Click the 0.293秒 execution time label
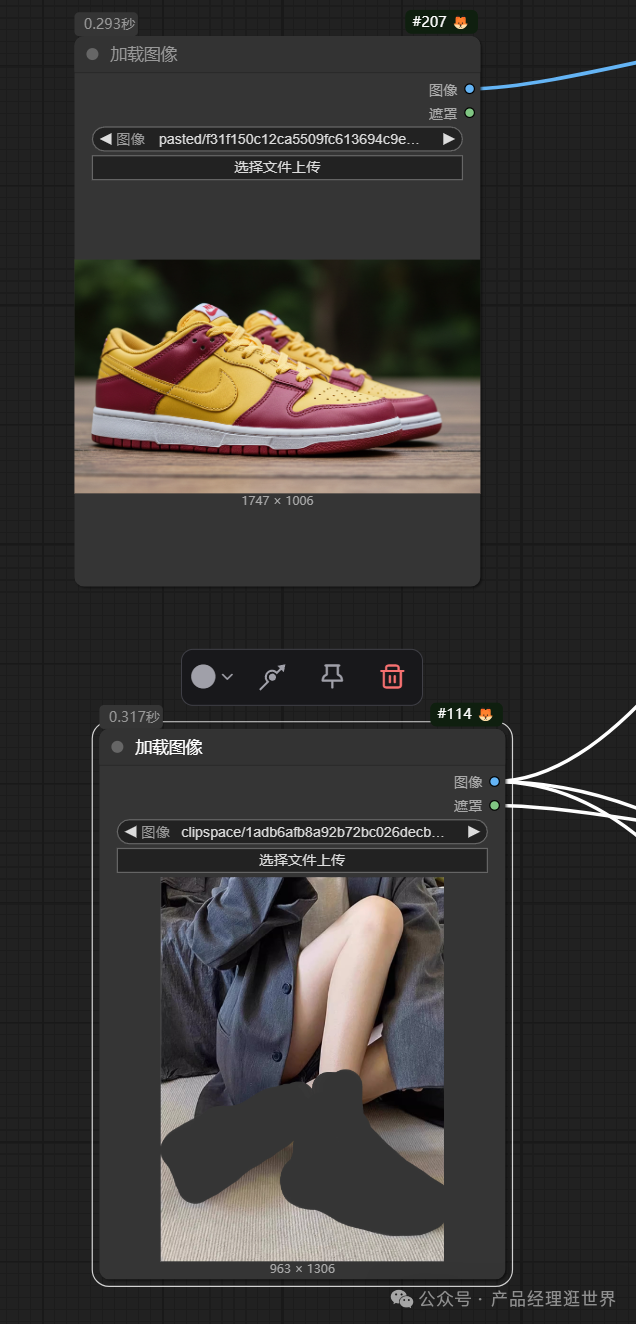Screen dimensions: 636x1324 tap(110, 23)
